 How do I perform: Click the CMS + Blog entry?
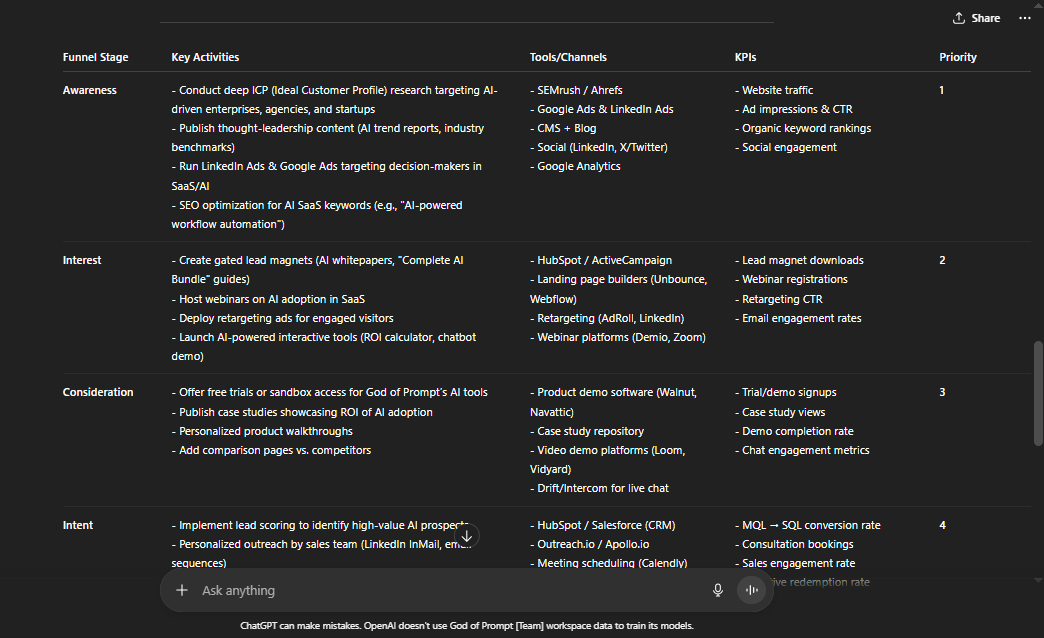(x=563, y=128)
